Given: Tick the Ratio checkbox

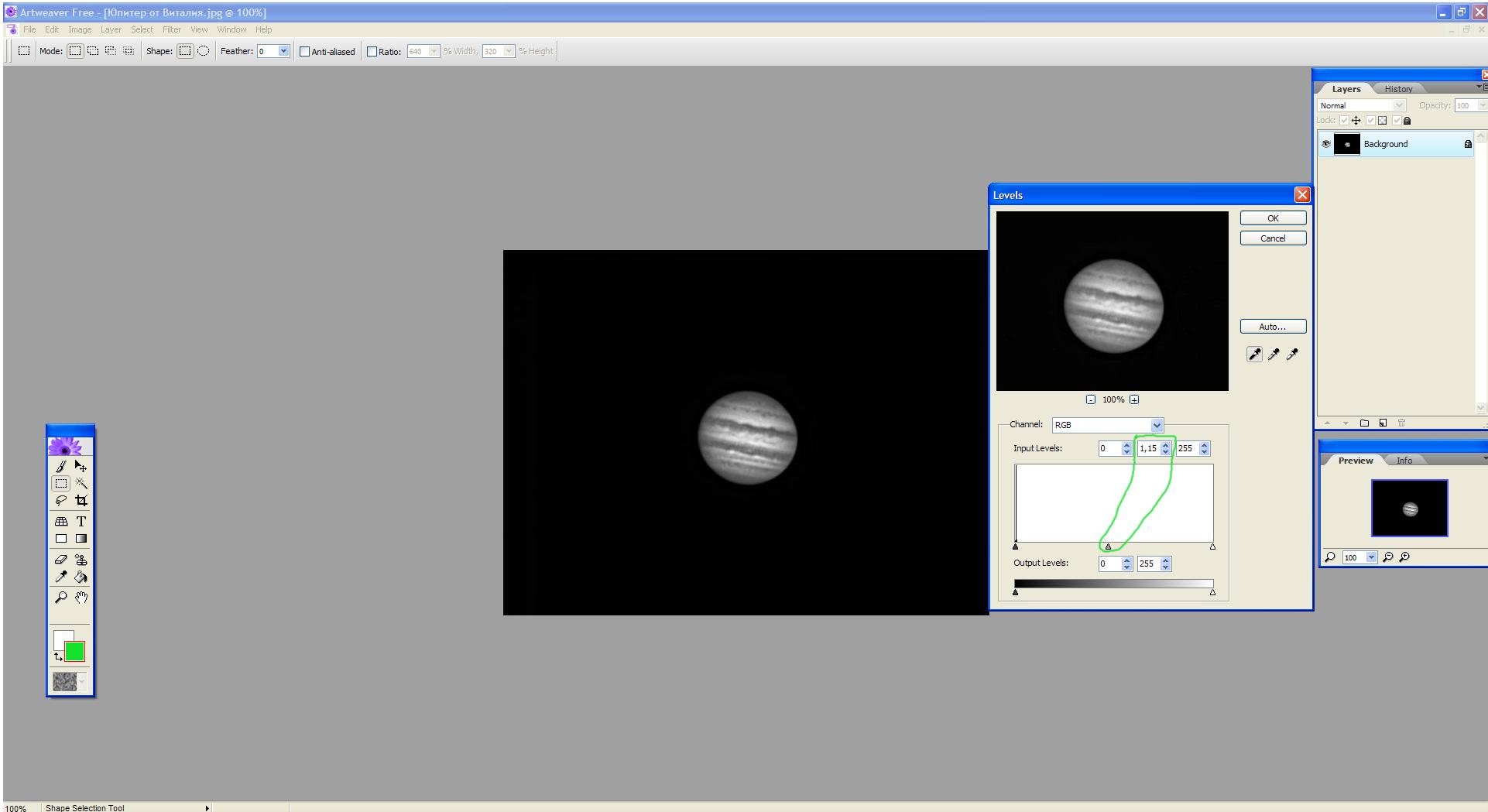Looking at the screenshot, I should 372,52.
